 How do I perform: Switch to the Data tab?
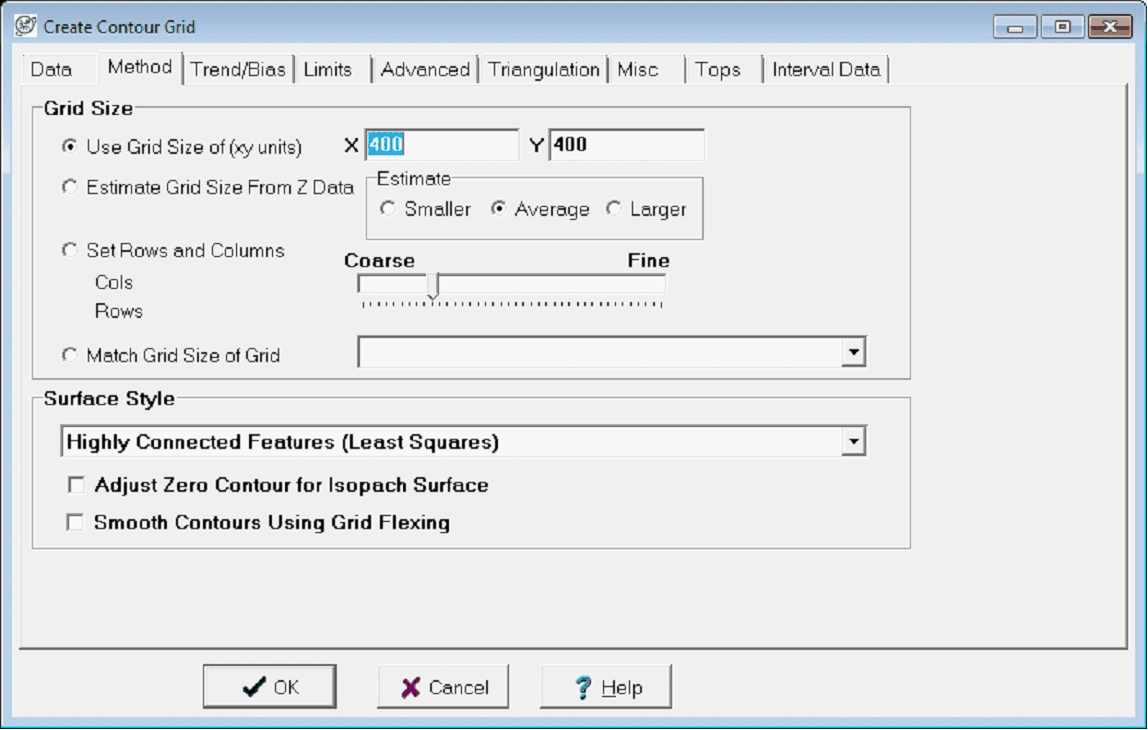click(51, 70)
